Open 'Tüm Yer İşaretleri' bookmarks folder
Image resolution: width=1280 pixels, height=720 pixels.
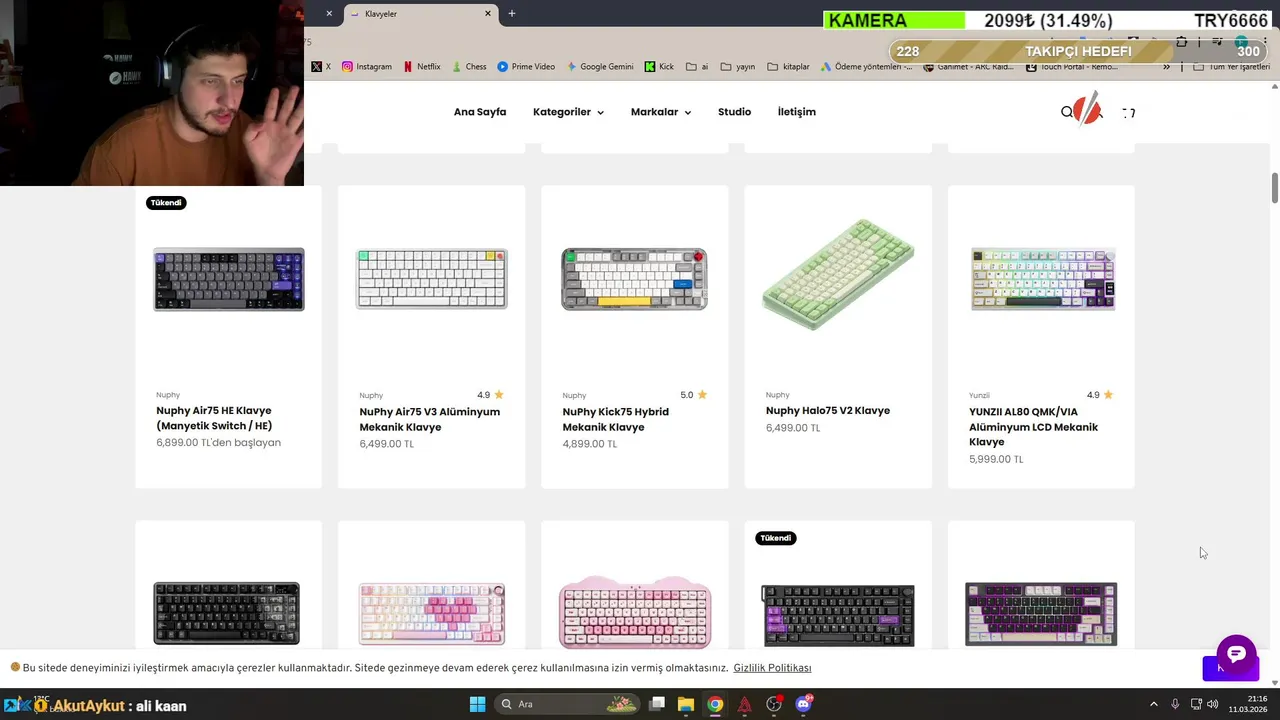[x=1232, y=67]
